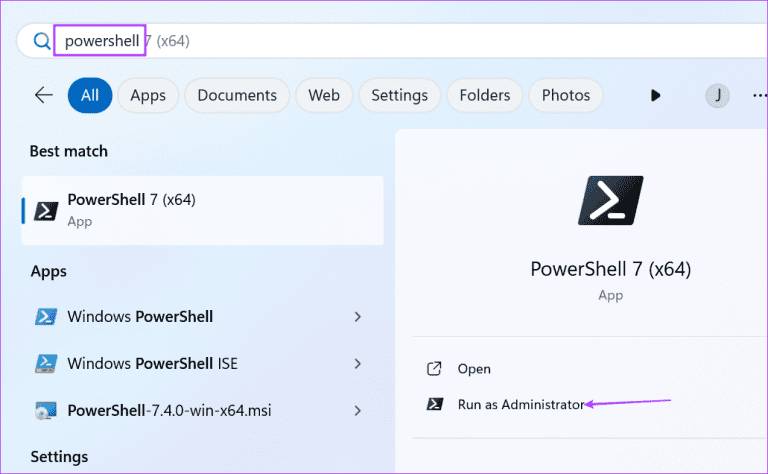The image size is (768, 474).
Task: Show more filters with the play arrow
Action: tap(656, 96)
